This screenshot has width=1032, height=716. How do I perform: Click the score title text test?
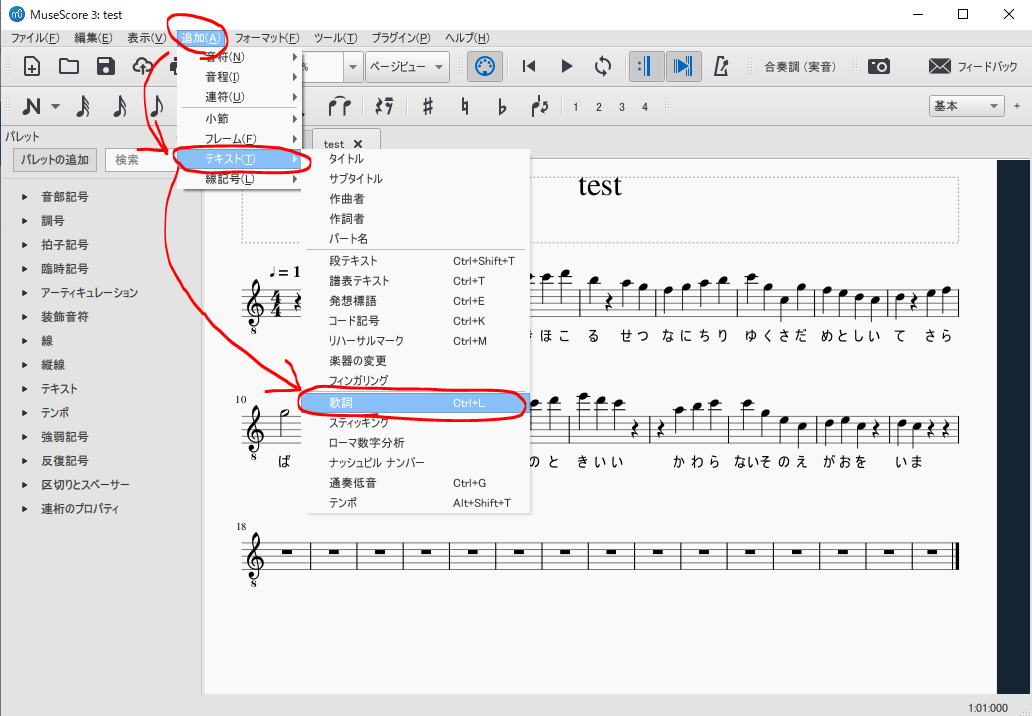pyautogui.click(x=600, y=186)
